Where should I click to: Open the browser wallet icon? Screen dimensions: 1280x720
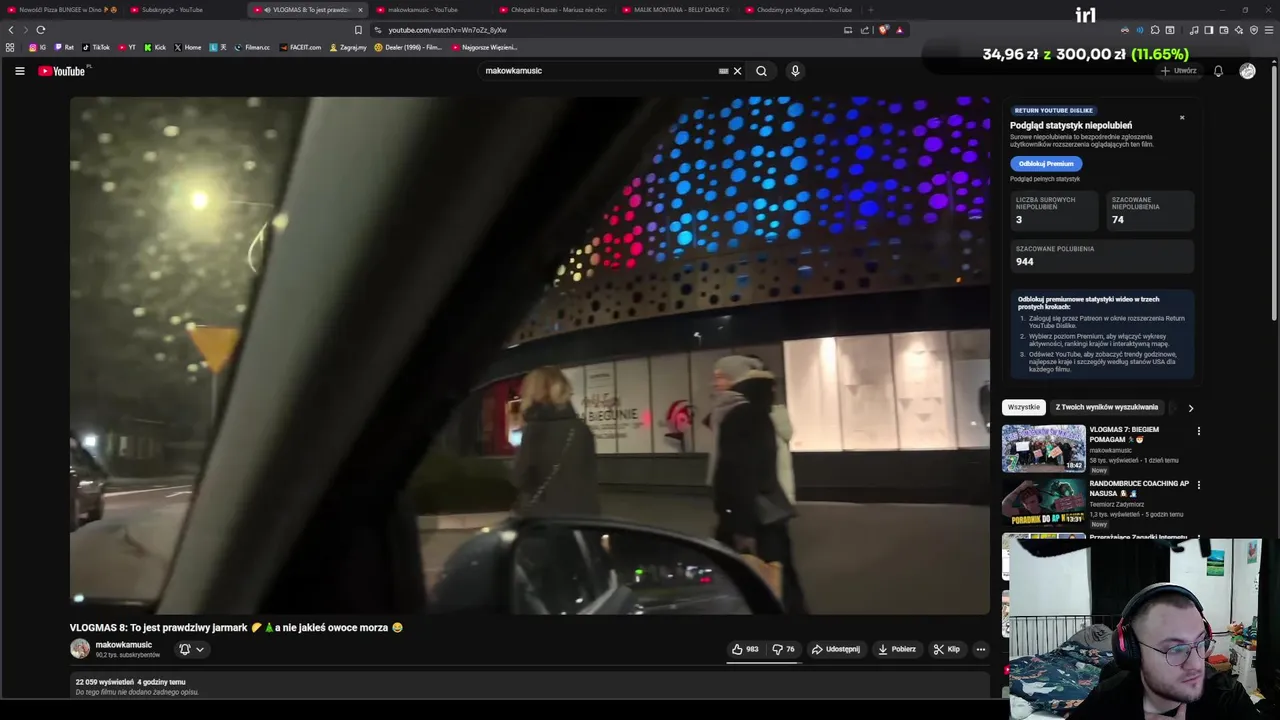coord(1224,30)
